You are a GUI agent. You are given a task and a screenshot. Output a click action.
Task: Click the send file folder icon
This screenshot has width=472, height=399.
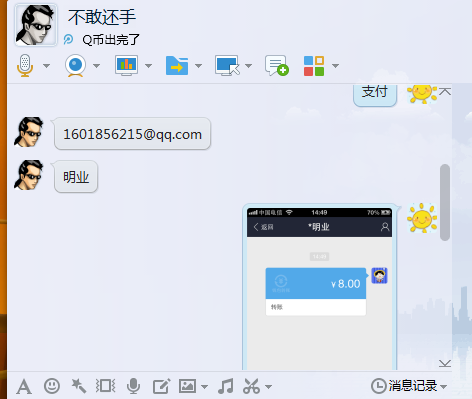point(177,65)
